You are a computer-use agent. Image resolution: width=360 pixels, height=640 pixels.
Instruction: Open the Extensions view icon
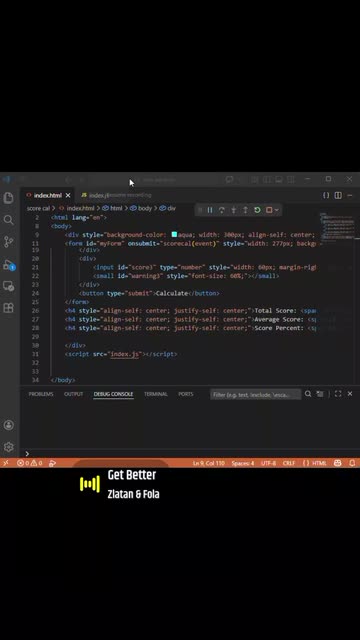point(9,308)
